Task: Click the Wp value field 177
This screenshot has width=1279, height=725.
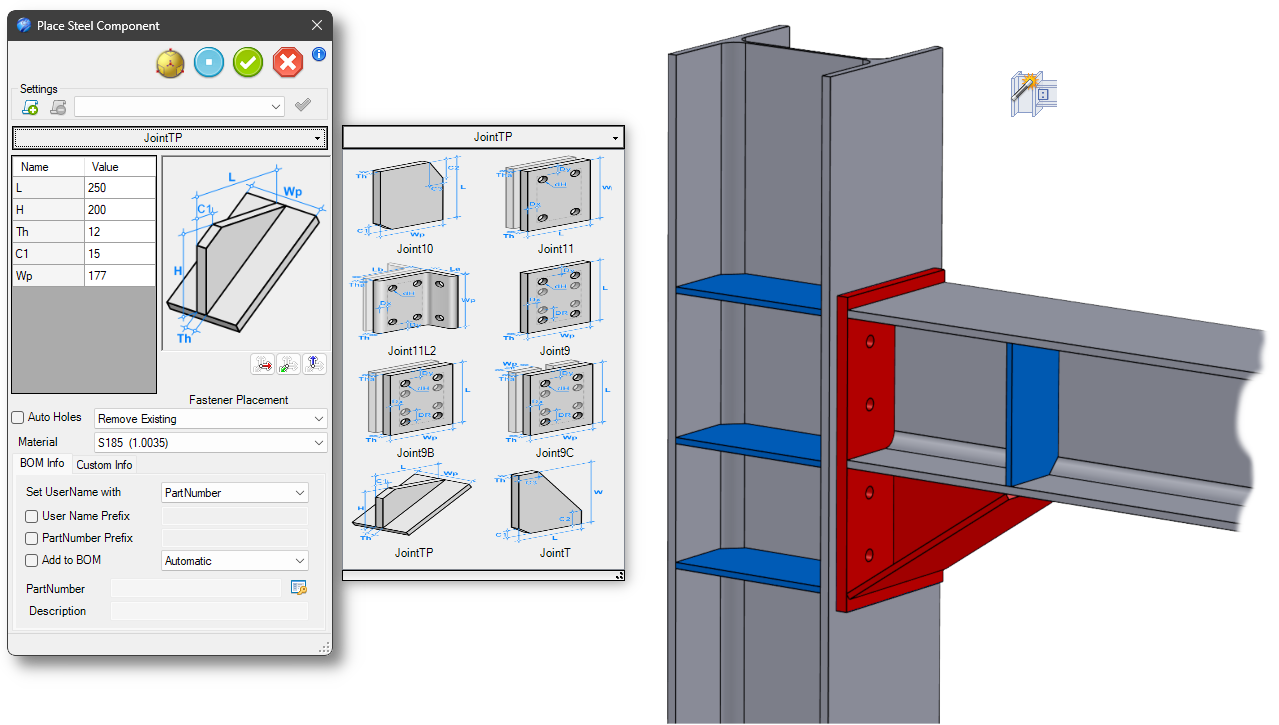Action: tap(120, 276)
